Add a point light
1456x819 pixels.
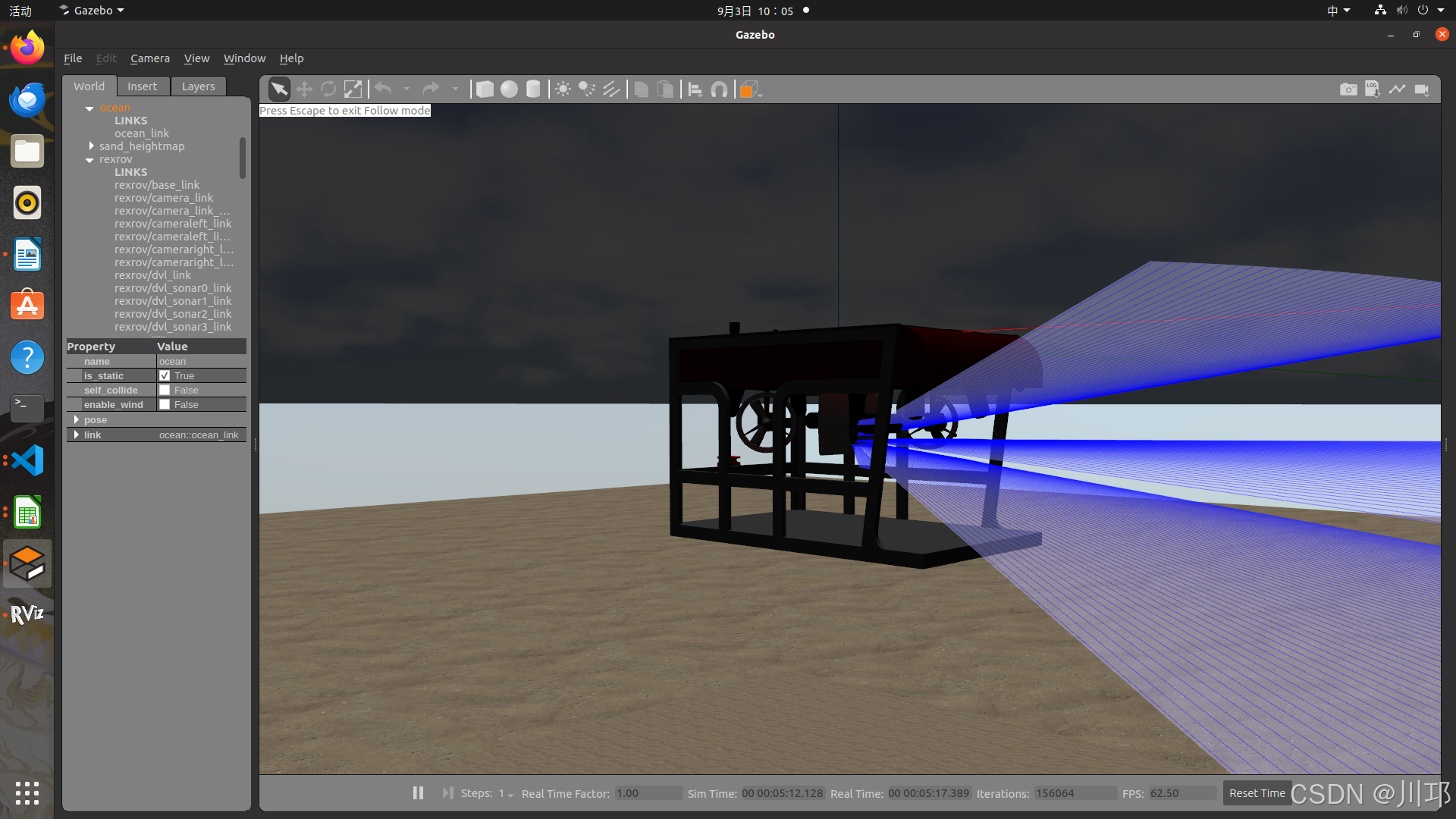[x=563, y=89]
